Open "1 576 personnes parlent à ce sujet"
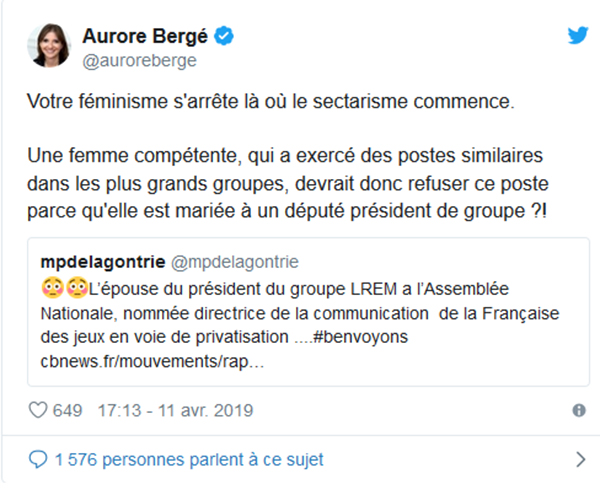Screen dimensions: 600x495 [190, 460]
